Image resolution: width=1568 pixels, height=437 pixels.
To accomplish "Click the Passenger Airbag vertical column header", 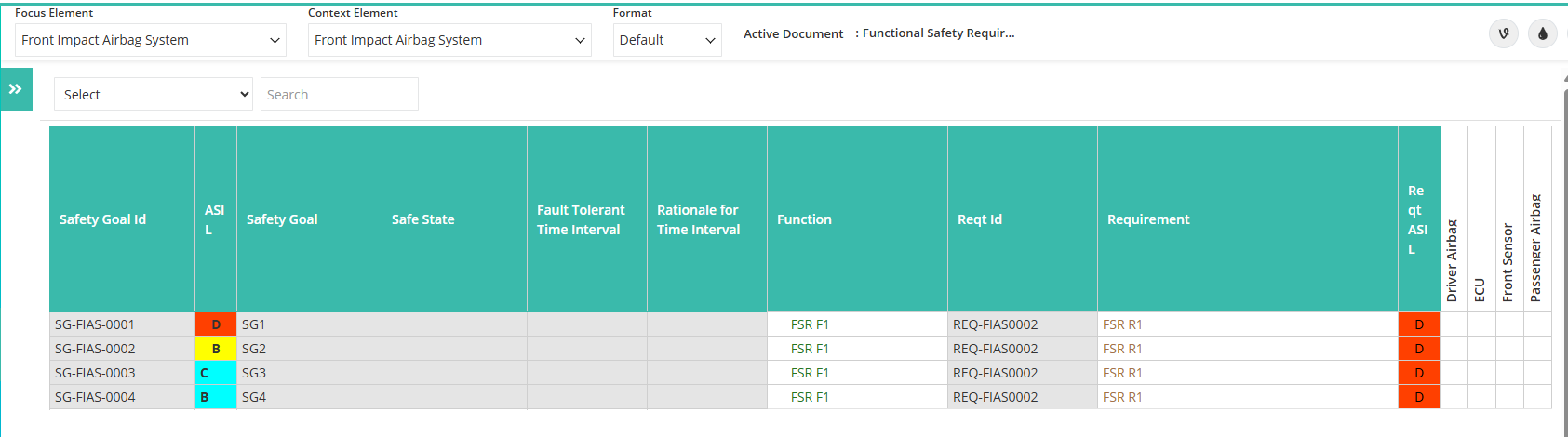I will 1537,219.
